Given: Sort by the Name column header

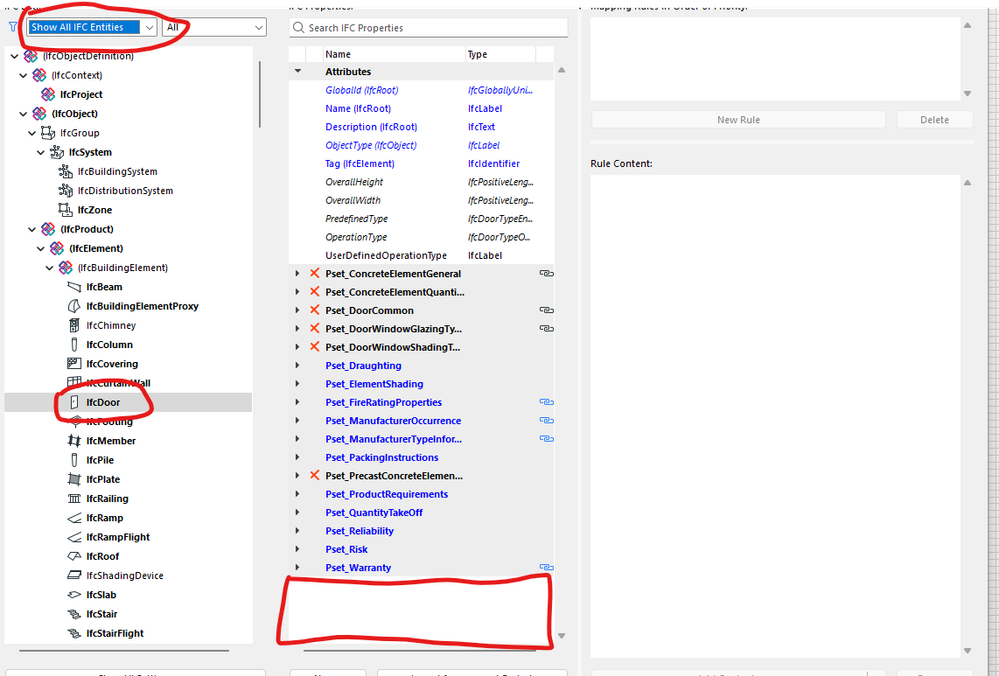Looking at the screenshot, I should coord(393,54).
